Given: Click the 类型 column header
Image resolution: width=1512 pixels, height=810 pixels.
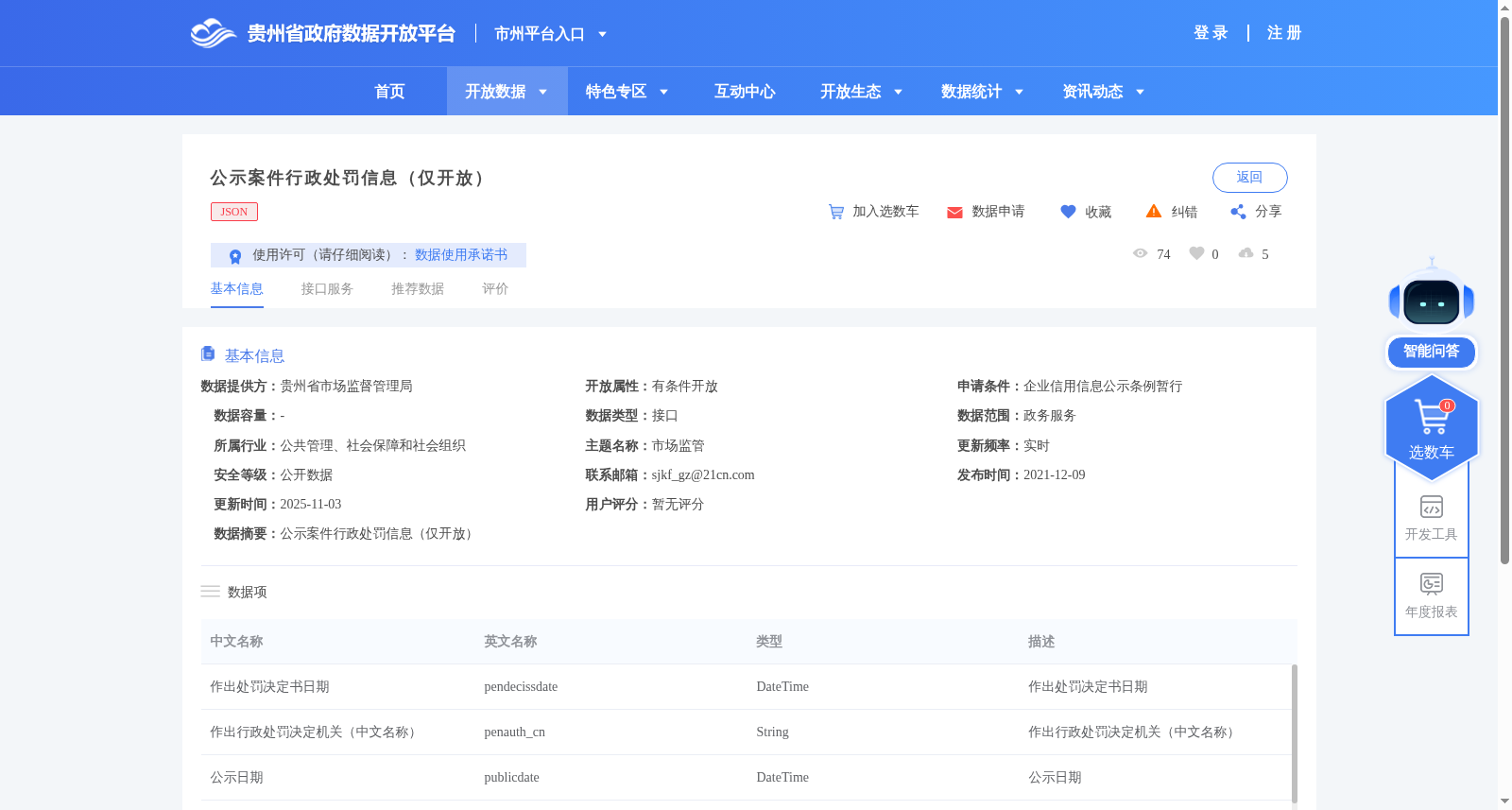Looking at the screenshot, I should click(769, 642).
